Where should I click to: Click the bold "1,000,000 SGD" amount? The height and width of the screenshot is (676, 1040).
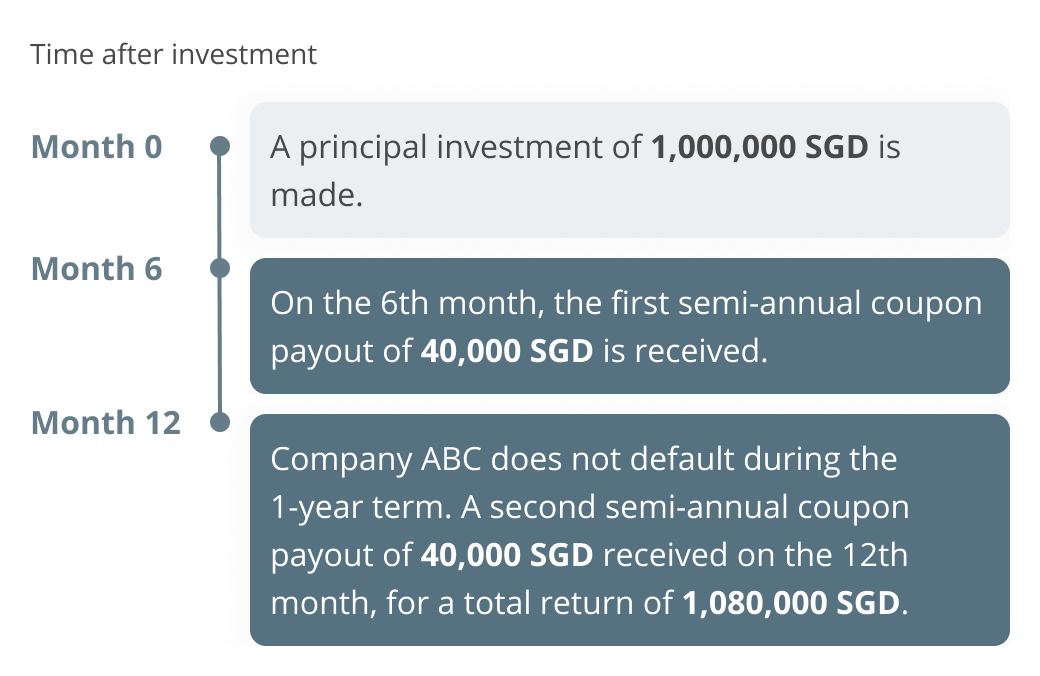pyautogui.click(x=760, y=148)
